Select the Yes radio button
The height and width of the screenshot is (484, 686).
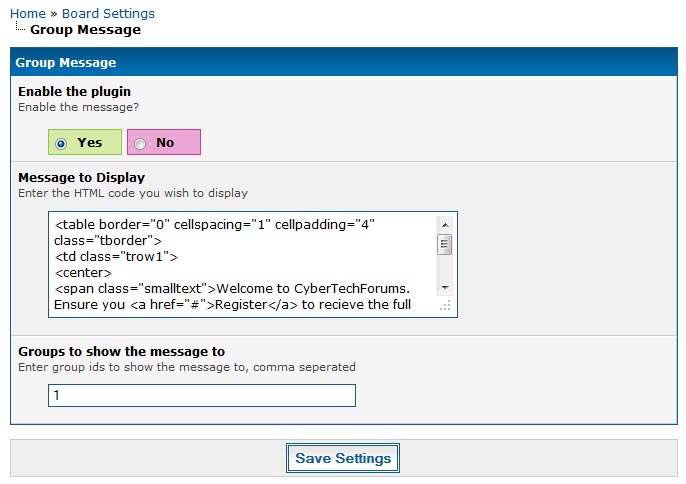pyautogui.click(x=62, y=143)
